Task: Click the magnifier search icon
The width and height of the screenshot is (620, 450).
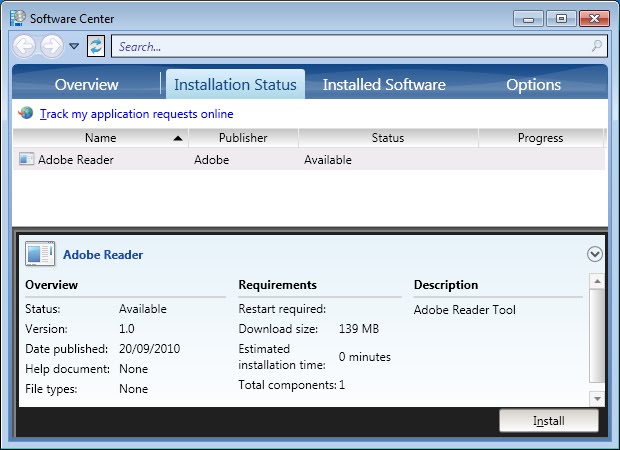Action: tap(597, 46)
